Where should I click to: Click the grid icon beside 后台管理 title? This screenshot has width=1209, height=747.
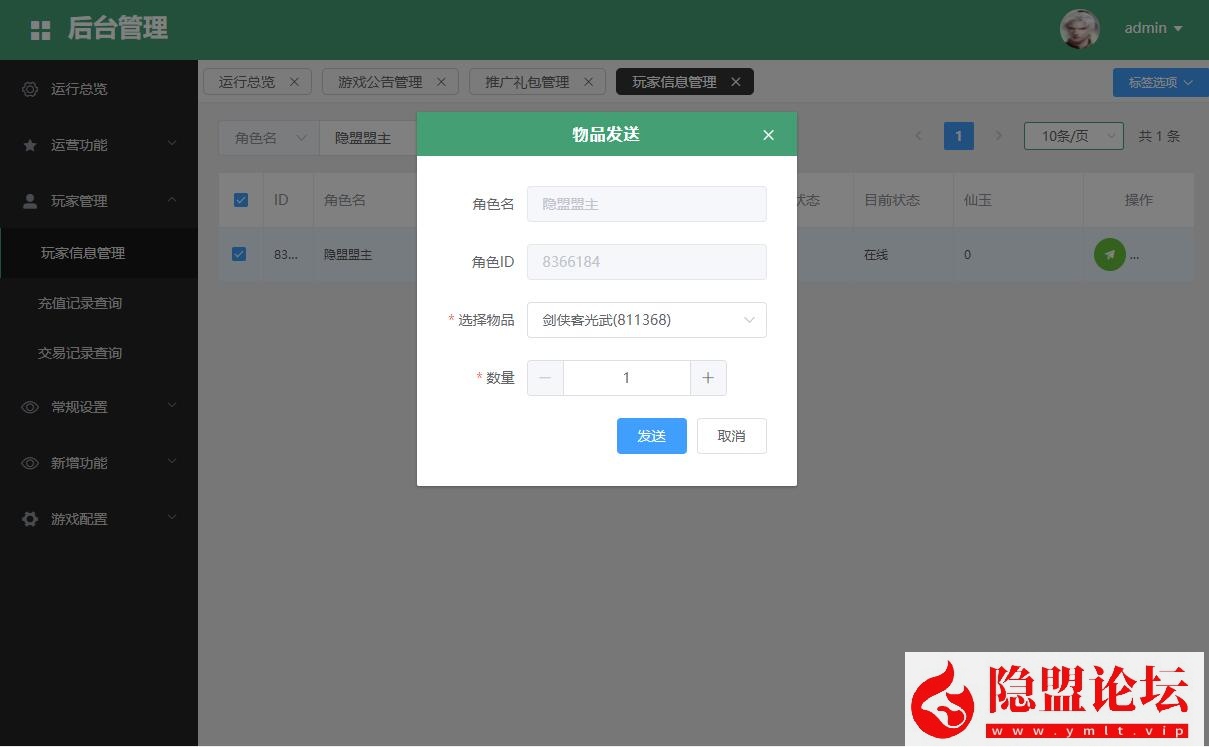click(x=40, y=29)
